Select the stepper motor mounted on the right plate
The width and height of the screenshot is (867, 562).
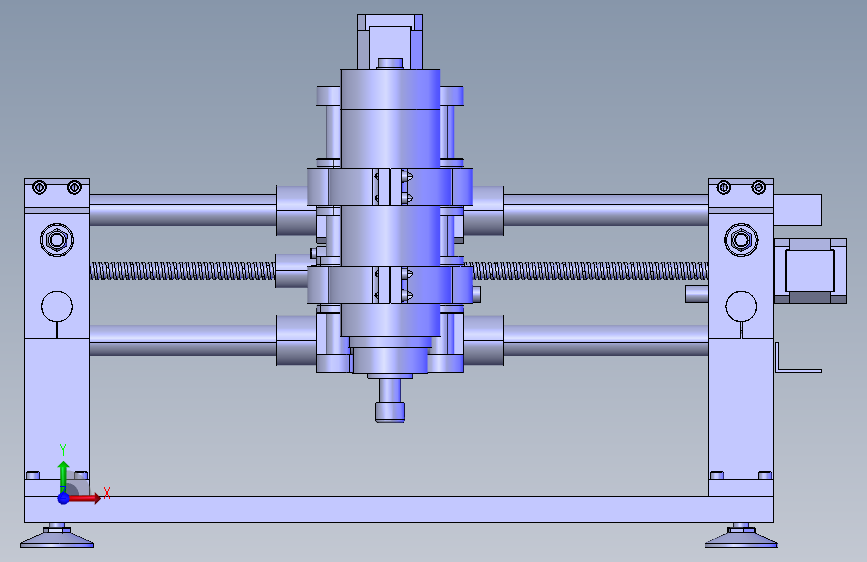pos(810,271)
